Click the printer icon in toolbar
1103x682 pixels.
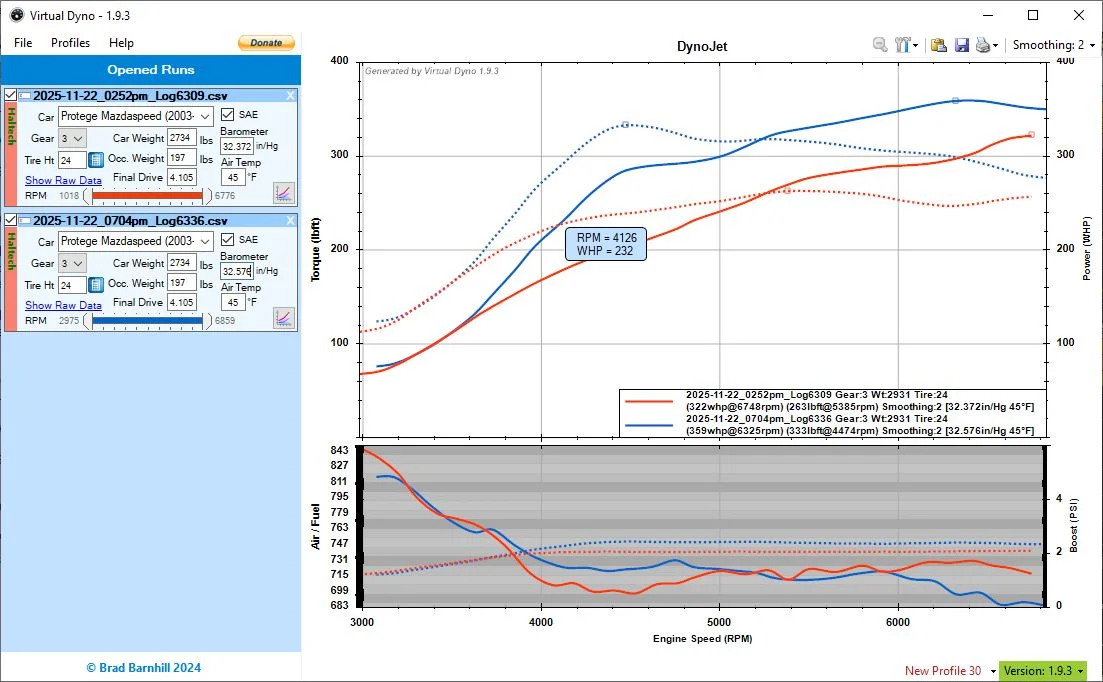click(983, 45)
